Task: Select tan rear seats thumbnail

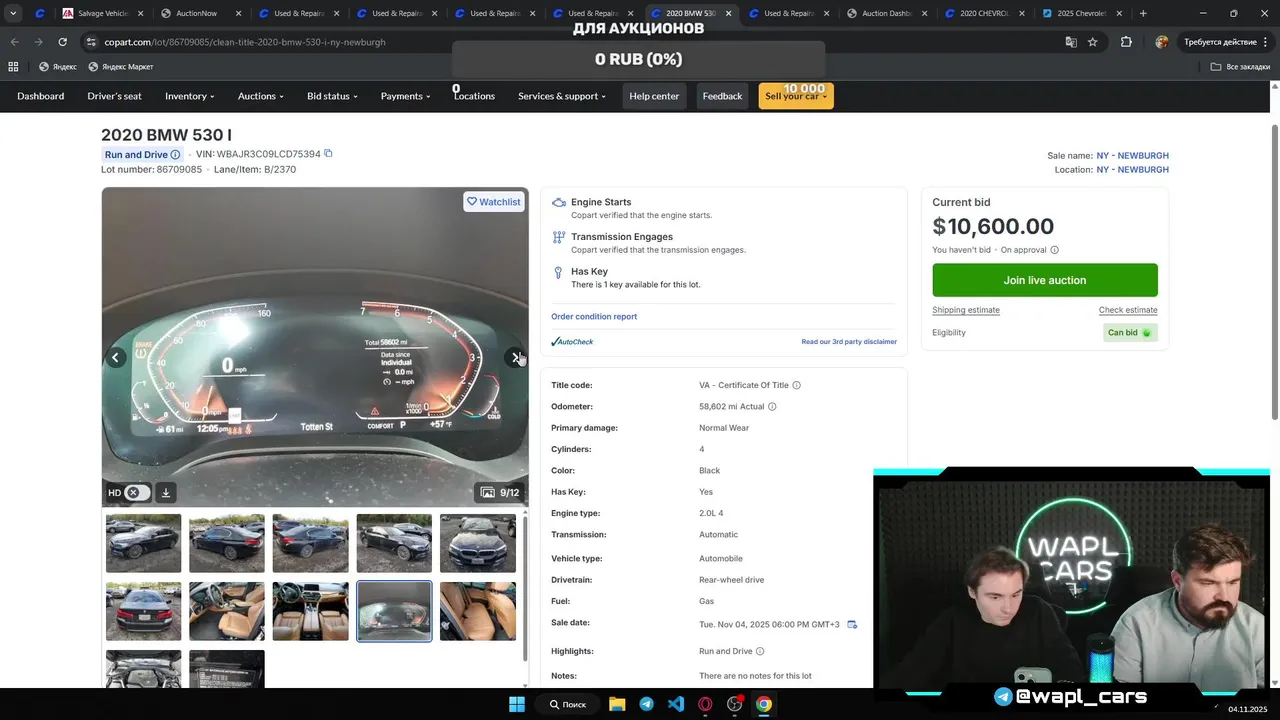Action: click(x=478, y=611)
